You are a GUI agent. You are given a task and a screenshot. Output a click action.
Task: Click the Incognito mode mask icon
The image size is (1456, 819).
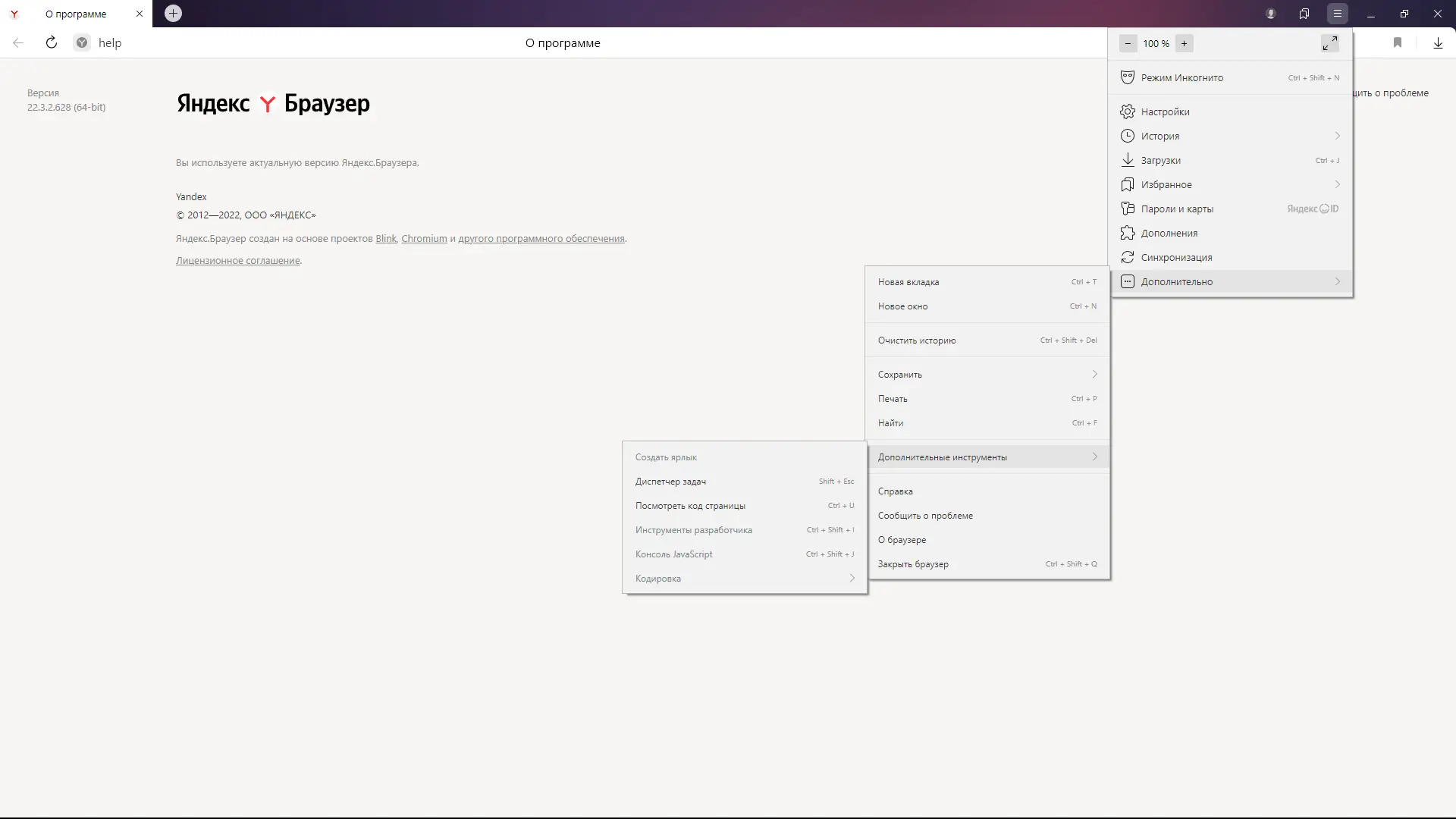(x=1128, y=77)
